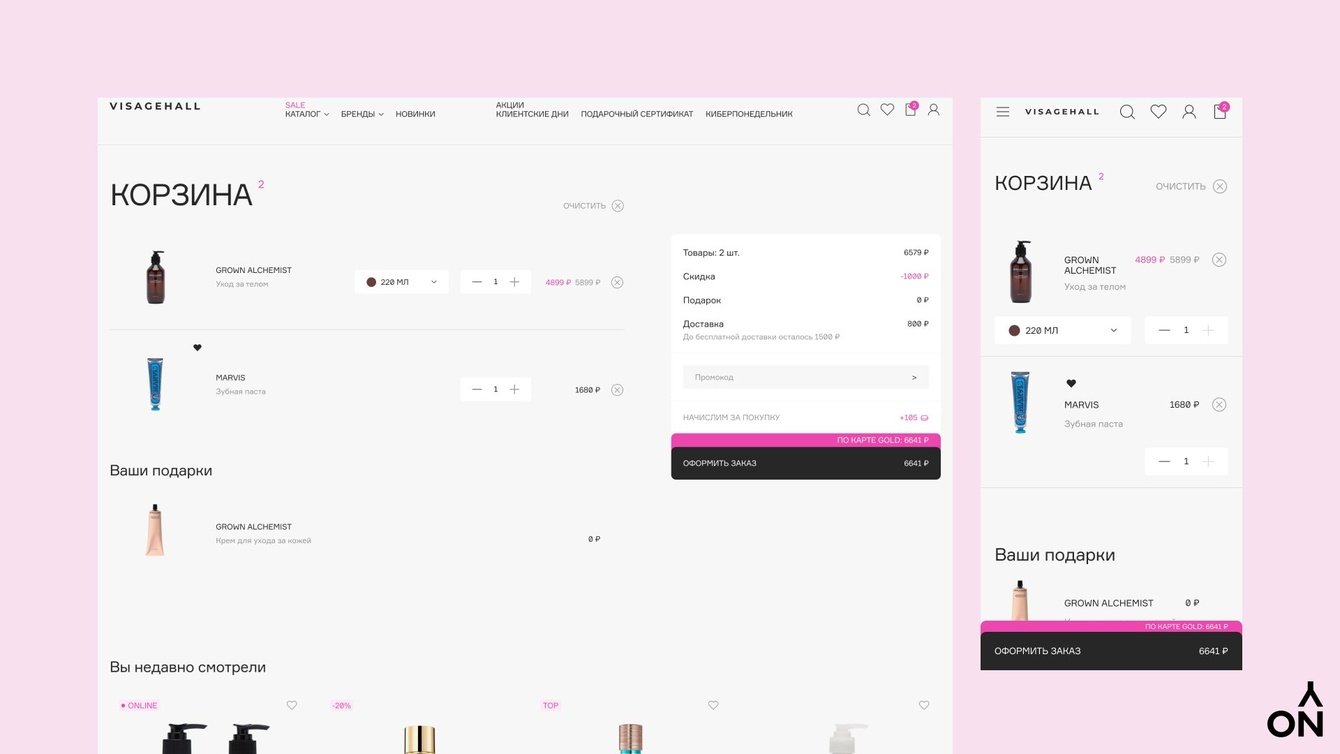Remove Marvis in the mobile cart

[x=1219, y=405]
